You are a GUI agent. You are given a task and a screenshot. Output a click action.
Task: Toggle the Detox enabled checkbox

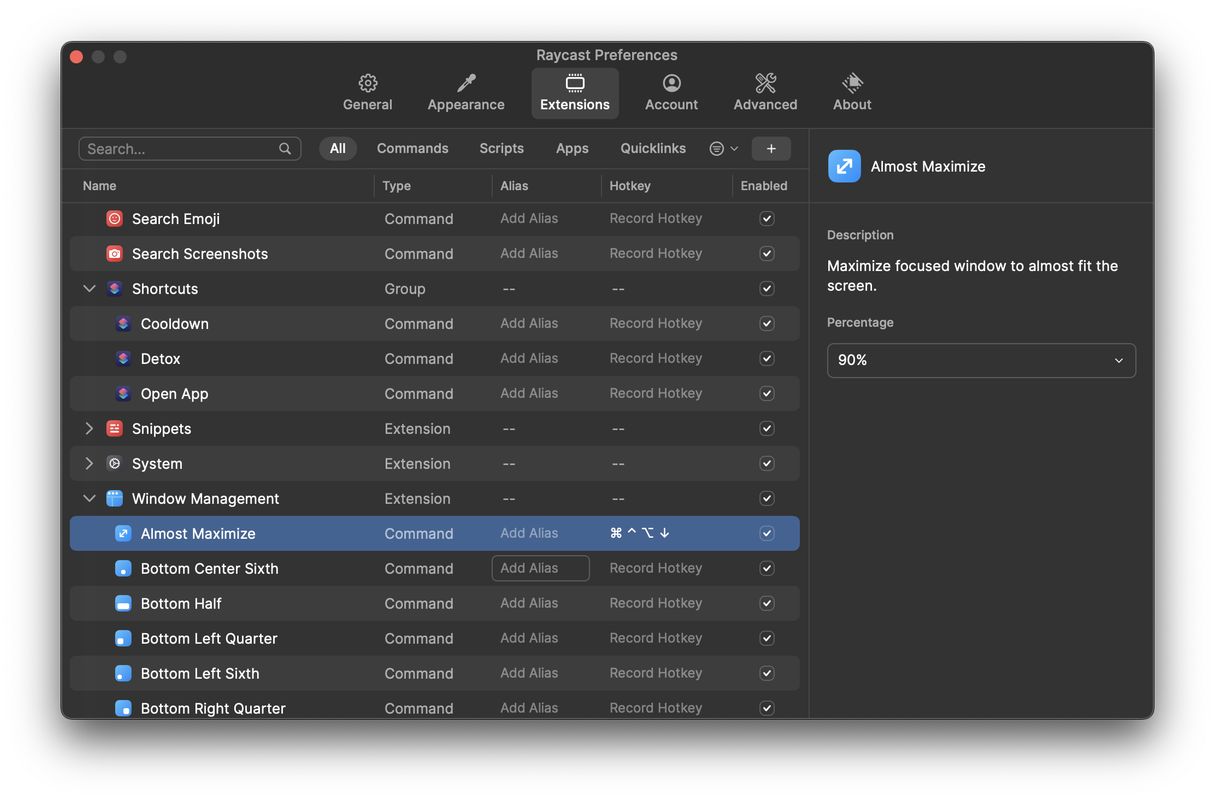point(767,358)
